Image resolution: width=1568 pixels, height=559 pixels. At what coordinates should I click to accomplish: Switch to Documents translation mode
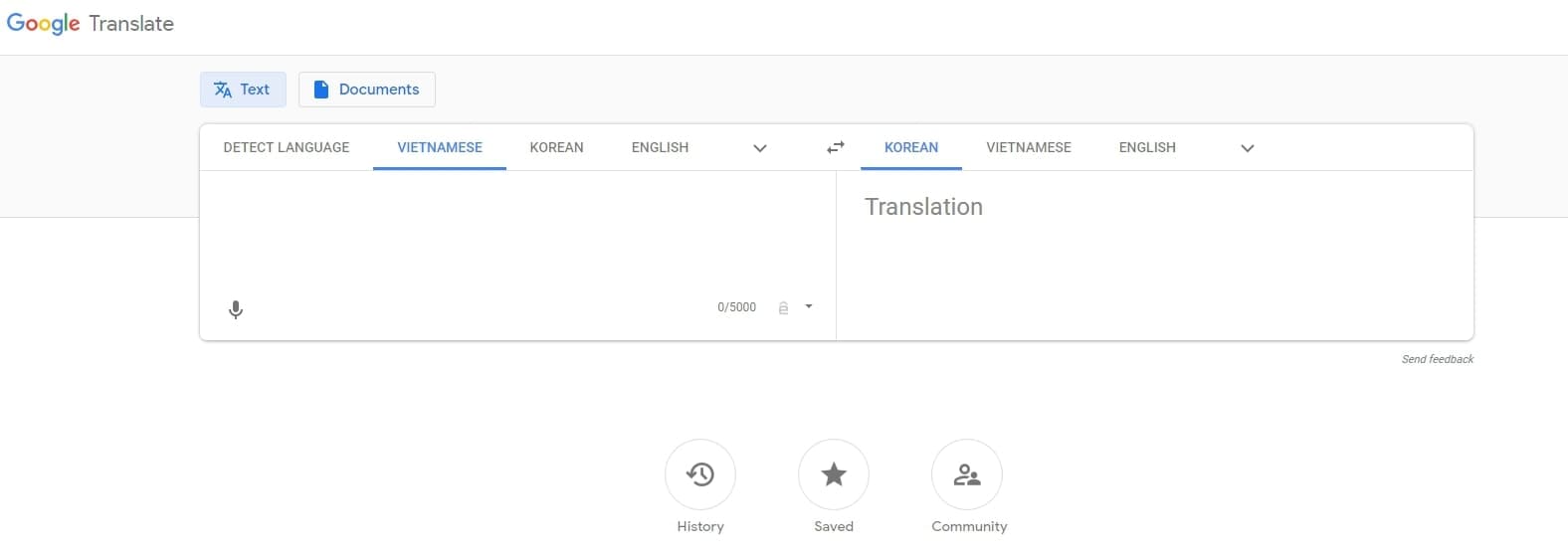pos(366,90)
